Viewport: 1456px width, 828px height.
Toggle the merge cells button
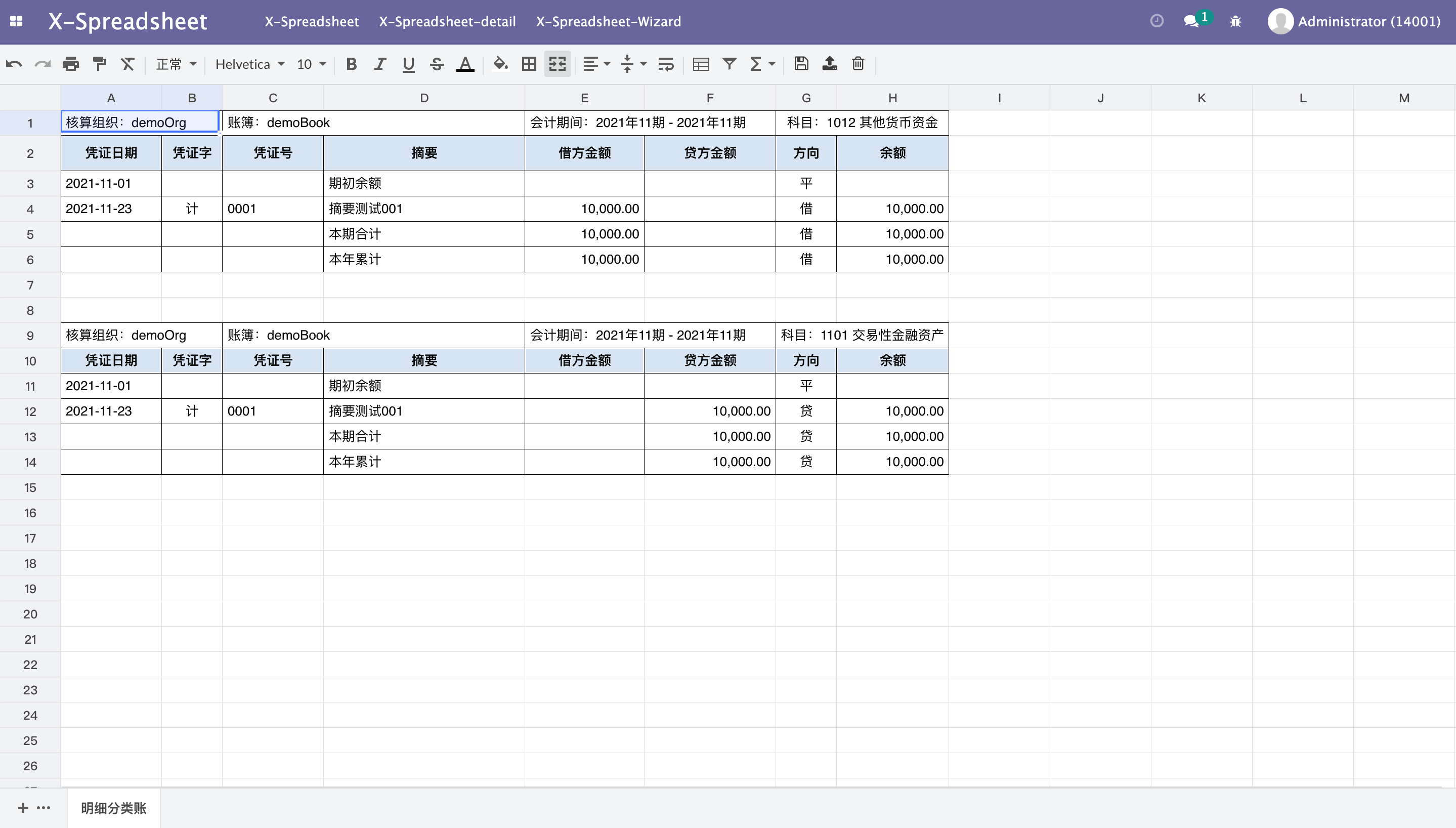point(558,64)
